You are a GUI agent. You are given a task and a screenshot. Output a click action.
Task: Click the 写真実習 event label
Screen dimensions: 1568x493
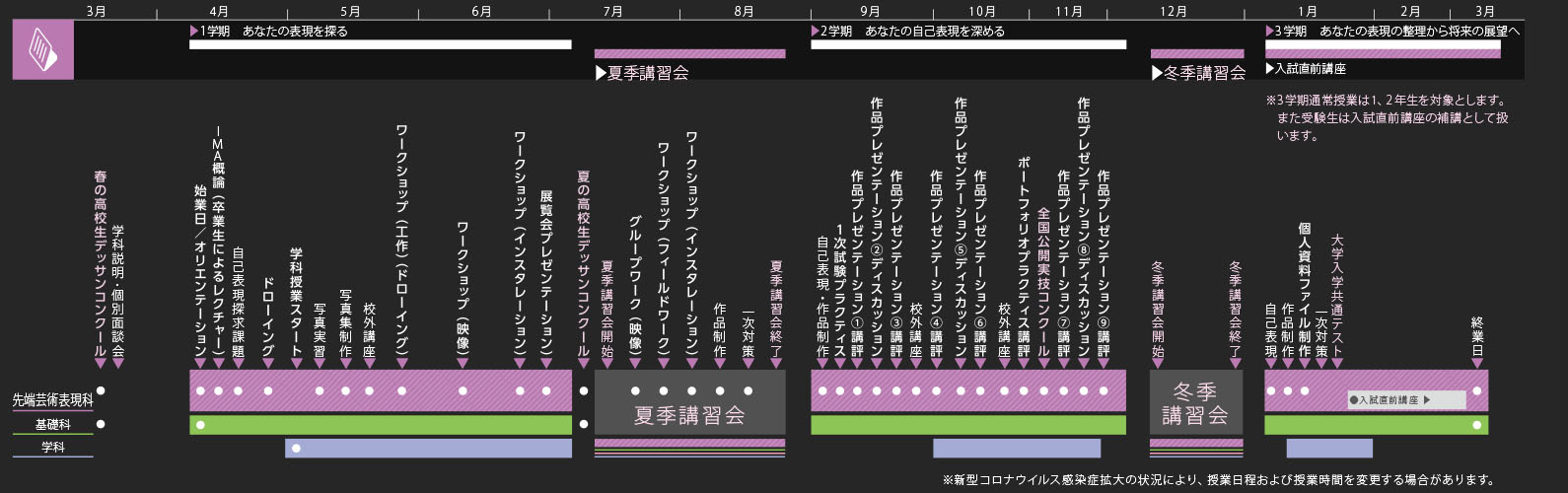[x=320, y=331]
